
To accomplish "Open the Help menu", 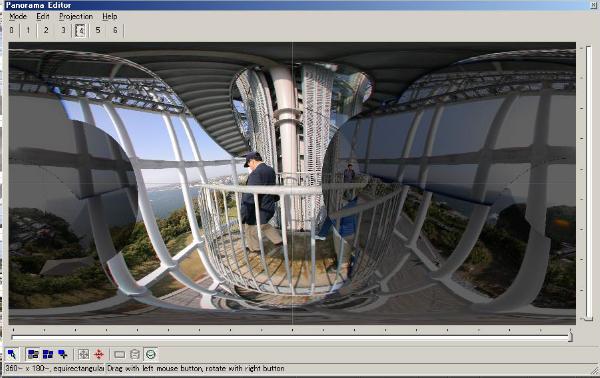I will pyautogui.click(x=109, y=16).
